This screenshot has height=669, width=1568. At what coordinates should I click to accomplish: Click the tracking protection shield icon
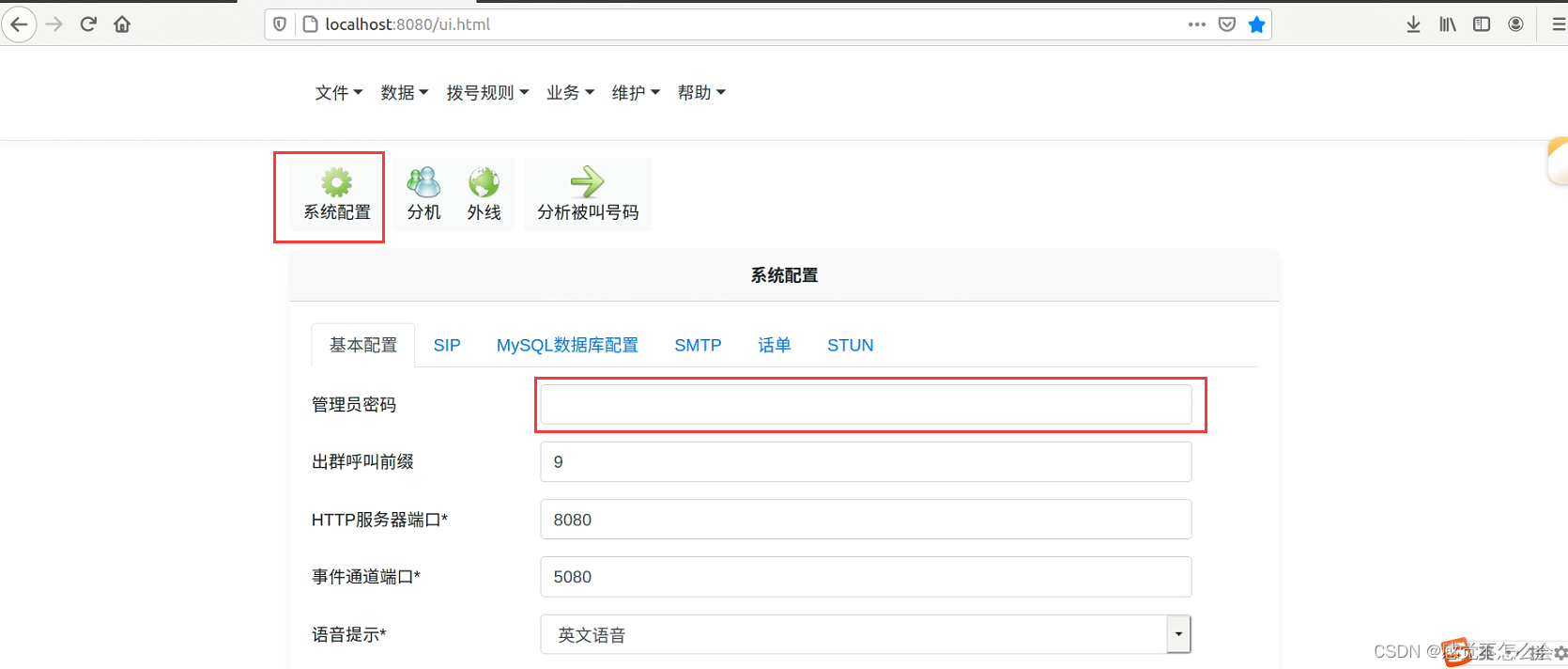(280, 24)
